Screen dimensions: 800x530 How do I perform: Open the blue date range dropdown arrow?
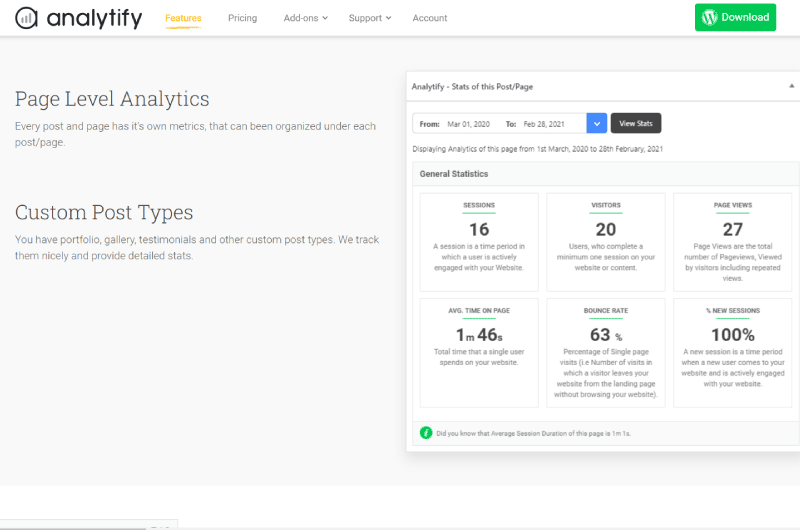pos(596,123)
